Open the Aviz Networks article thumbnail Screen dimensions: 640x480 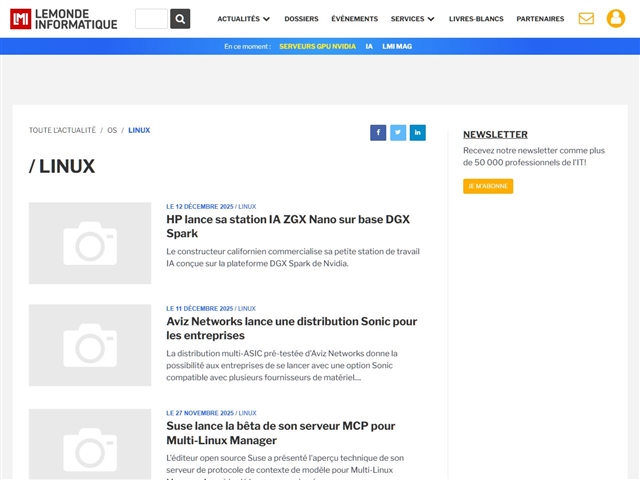[90, 345]
